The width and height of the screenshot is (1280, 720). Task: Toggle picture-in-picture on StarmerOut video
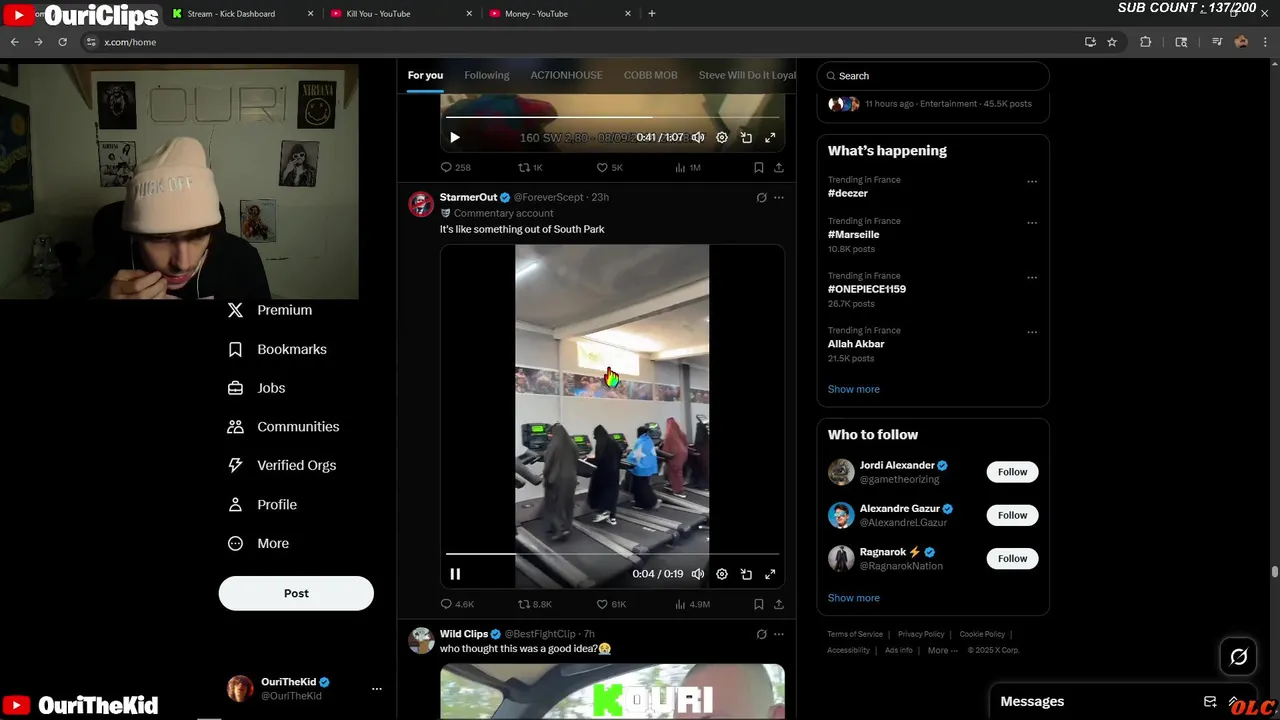pos(746,574)
